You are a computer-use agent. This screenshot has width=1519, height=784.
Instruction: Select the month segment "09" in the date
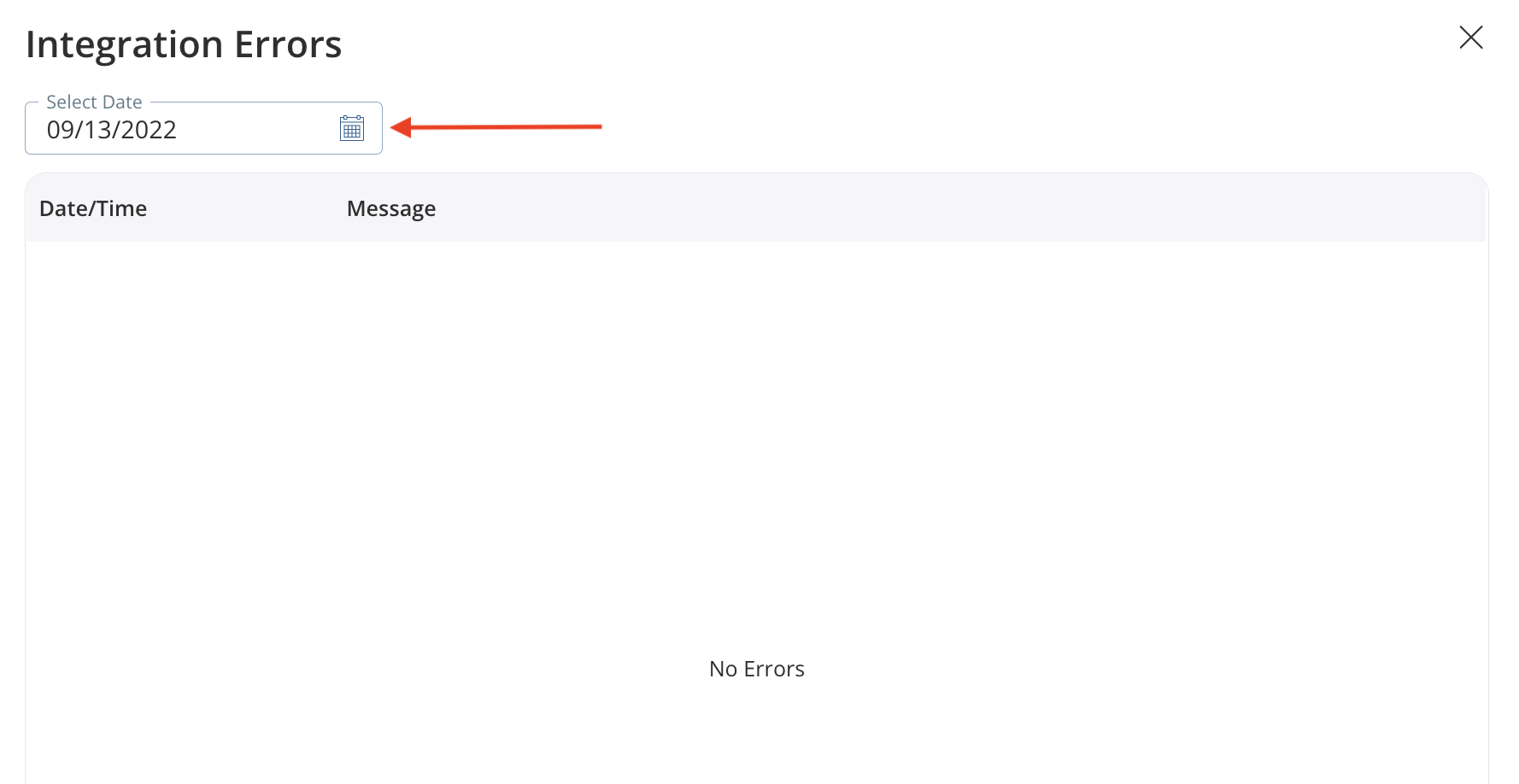pyautogui.click(x=61, y=130)
